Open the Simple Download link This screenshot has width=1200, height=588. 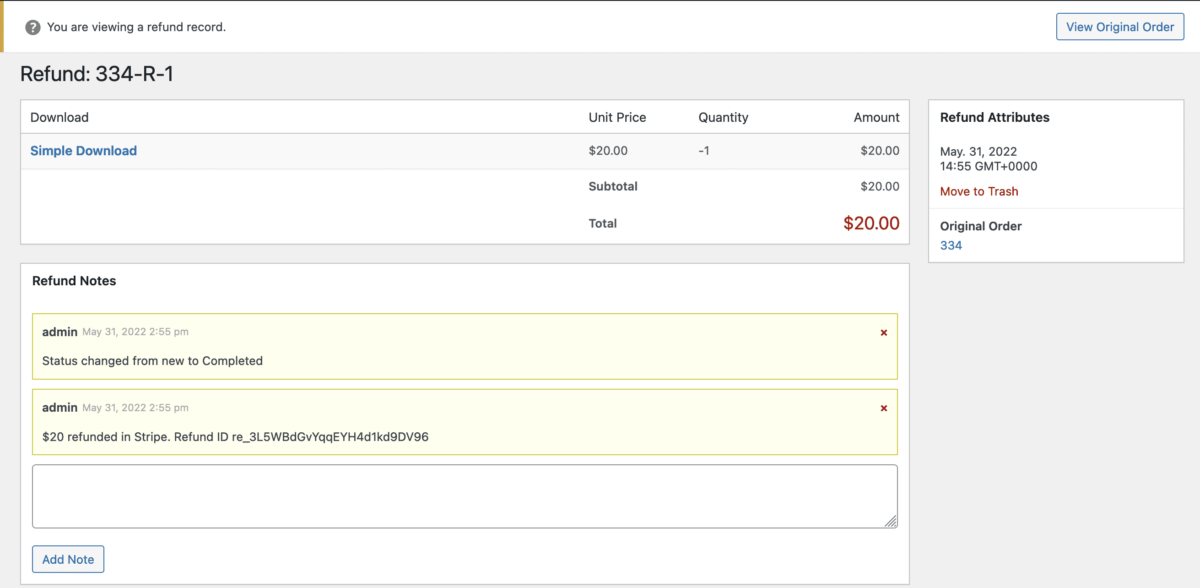coord(83,151)
